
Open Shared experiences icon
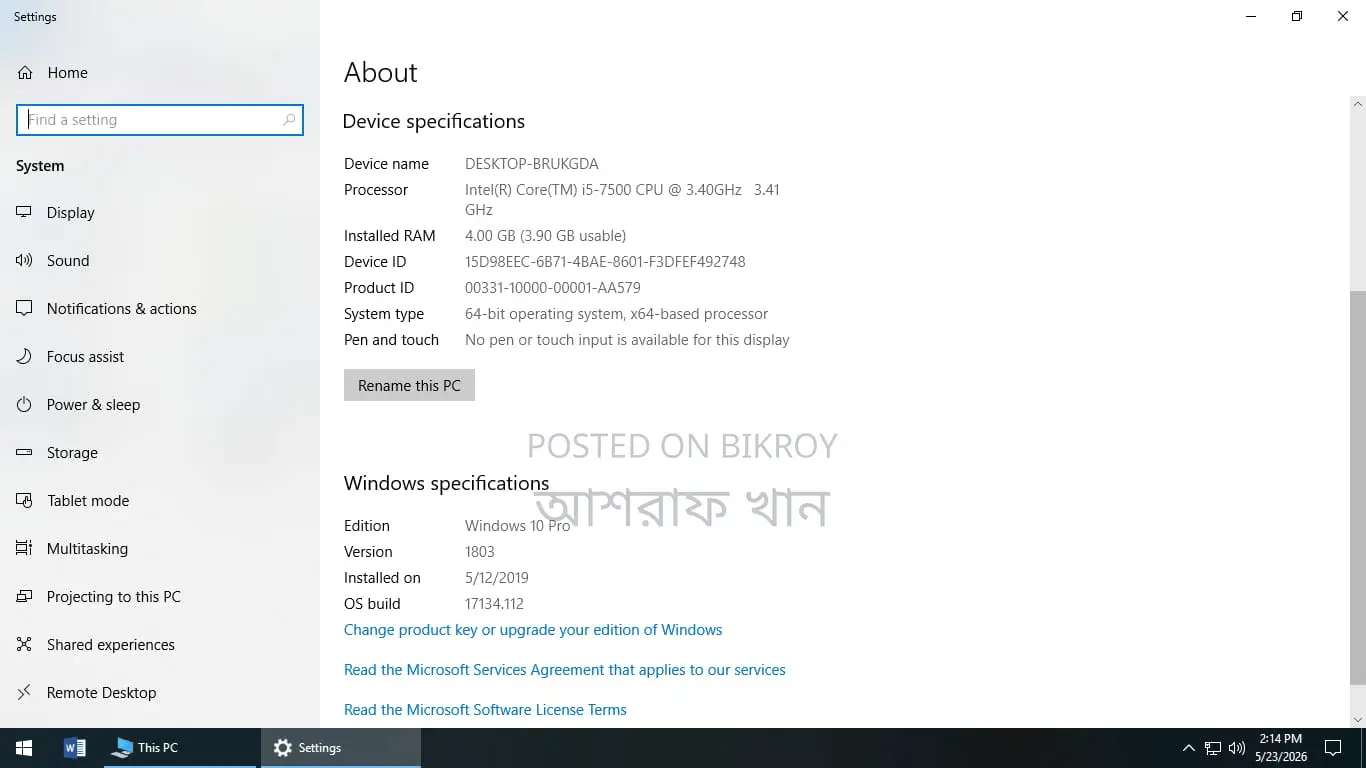click(x=25, y=645)
